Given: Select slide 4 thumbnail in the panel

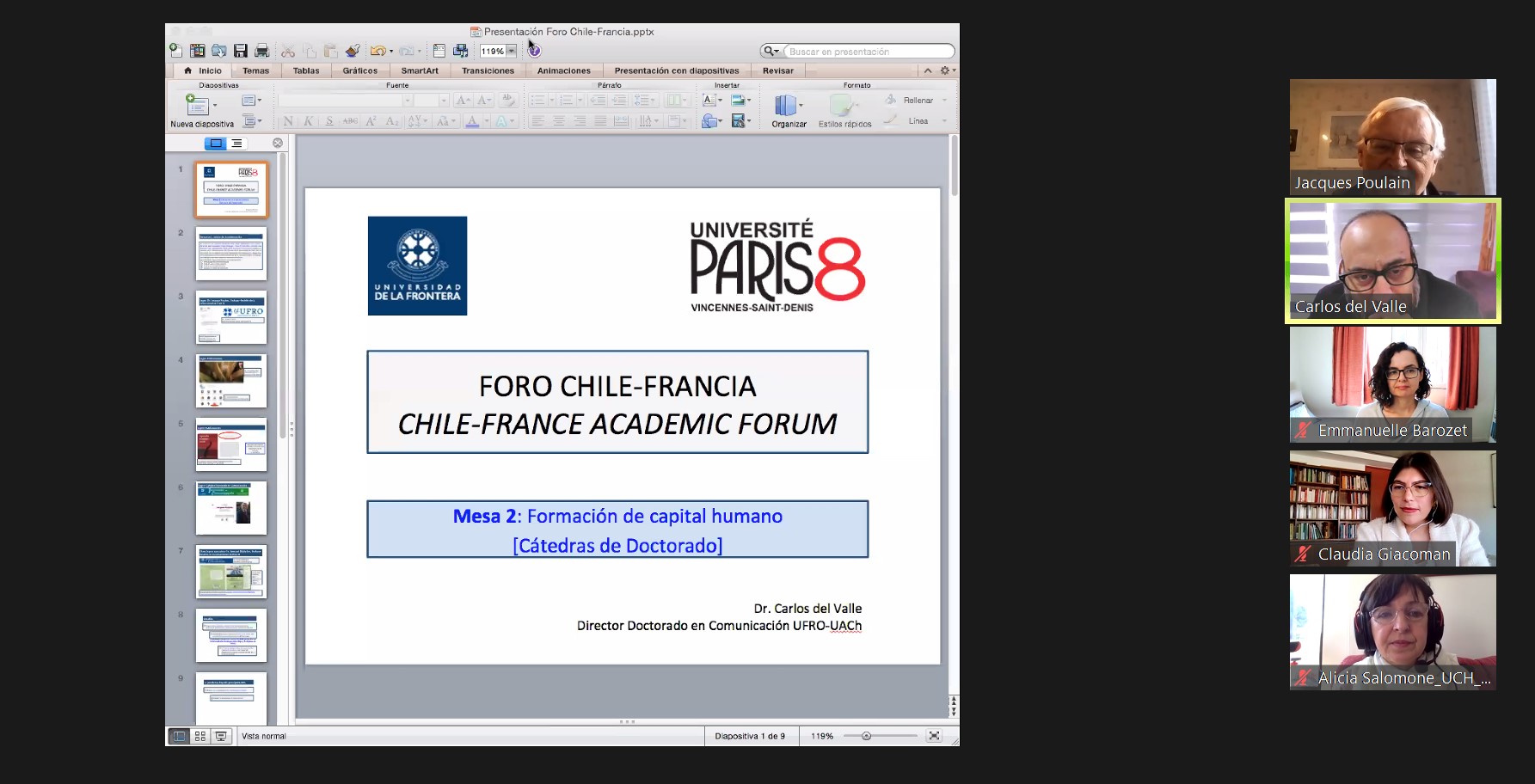Looking at the screenshot, I should [x=231, y=381].
